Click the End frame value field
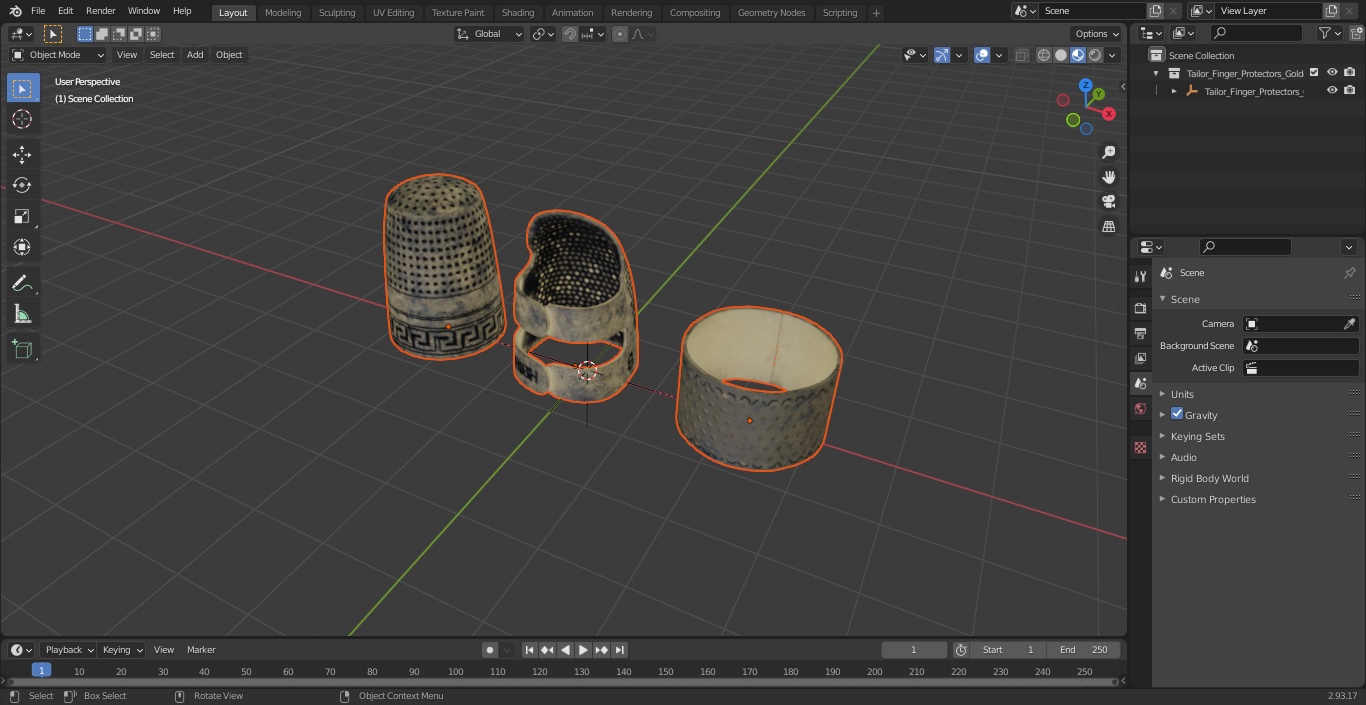This screenshot has height=705, width=1366. pos(1084,650)
